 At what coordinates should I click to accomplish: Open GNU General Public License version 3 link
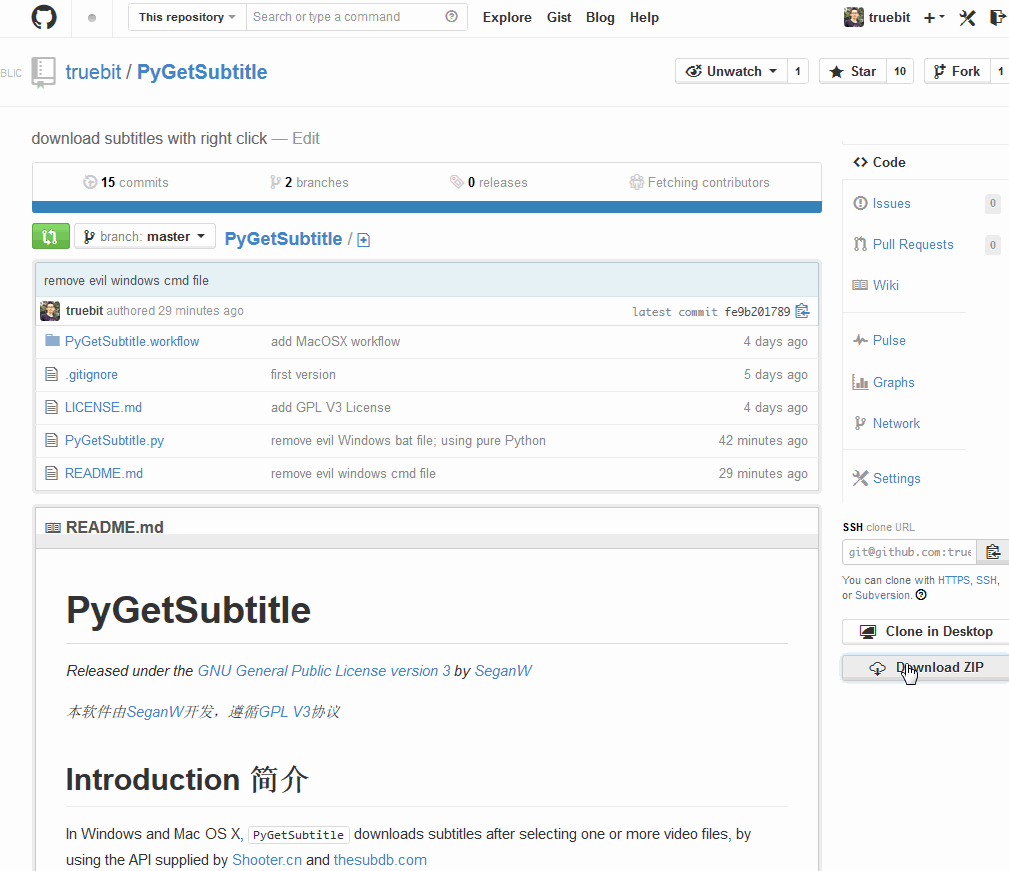(324, 671)
